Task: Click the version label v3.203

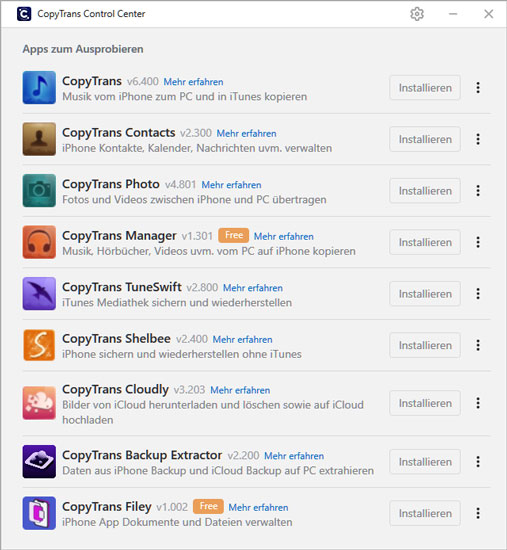Action: pos(189,390)
